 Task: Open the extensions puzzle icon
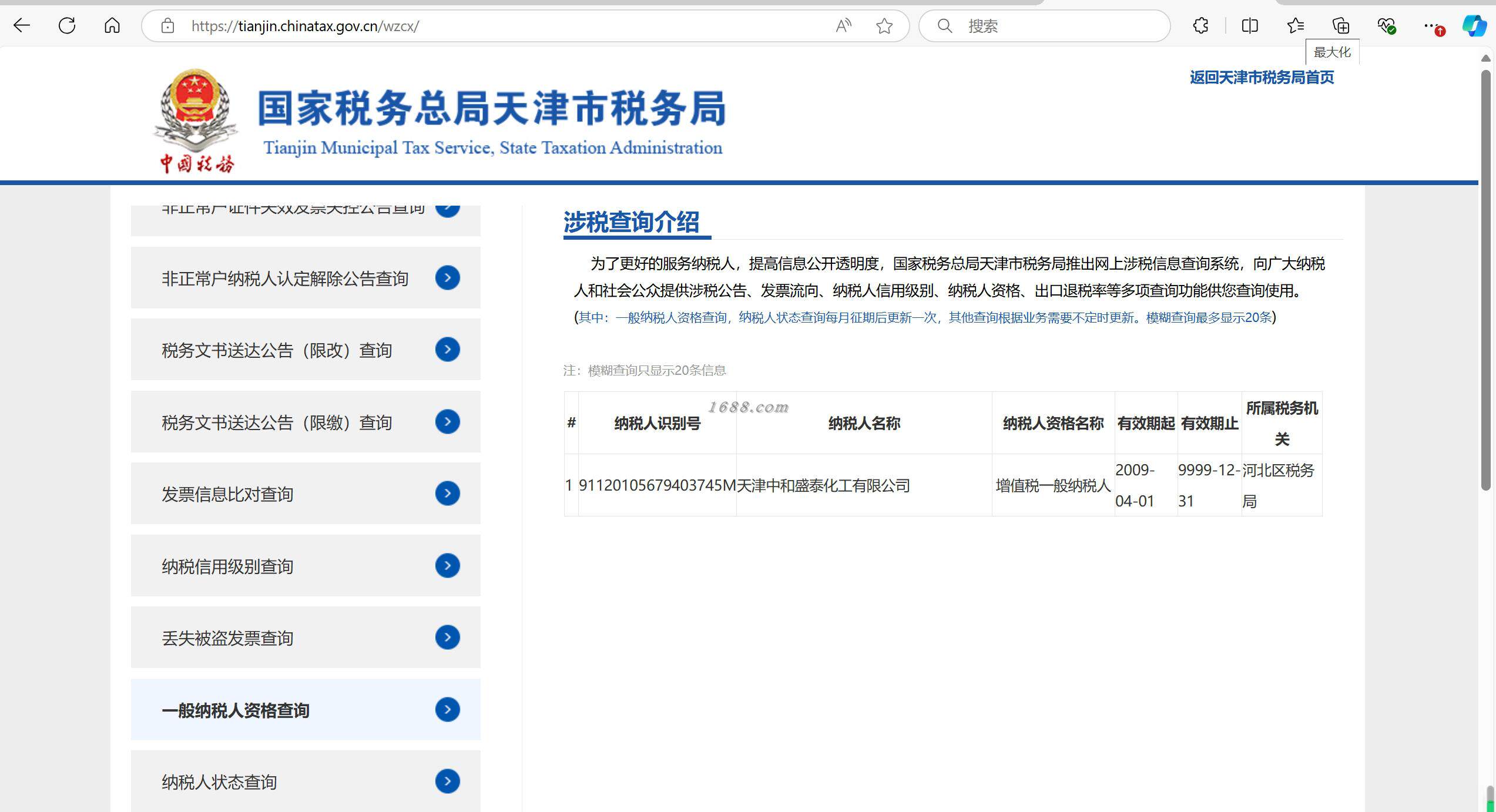pyautogui.click(x=1200, y=25)
